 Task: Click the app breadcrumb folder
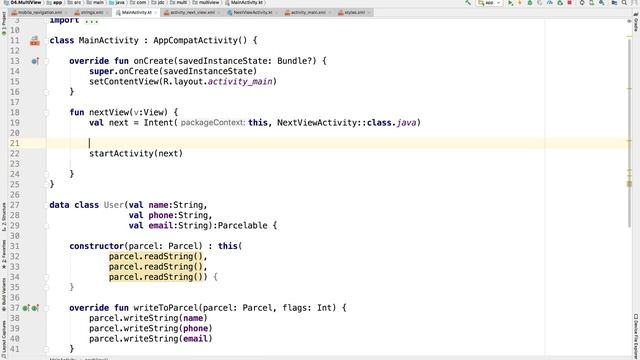(55, 2)
